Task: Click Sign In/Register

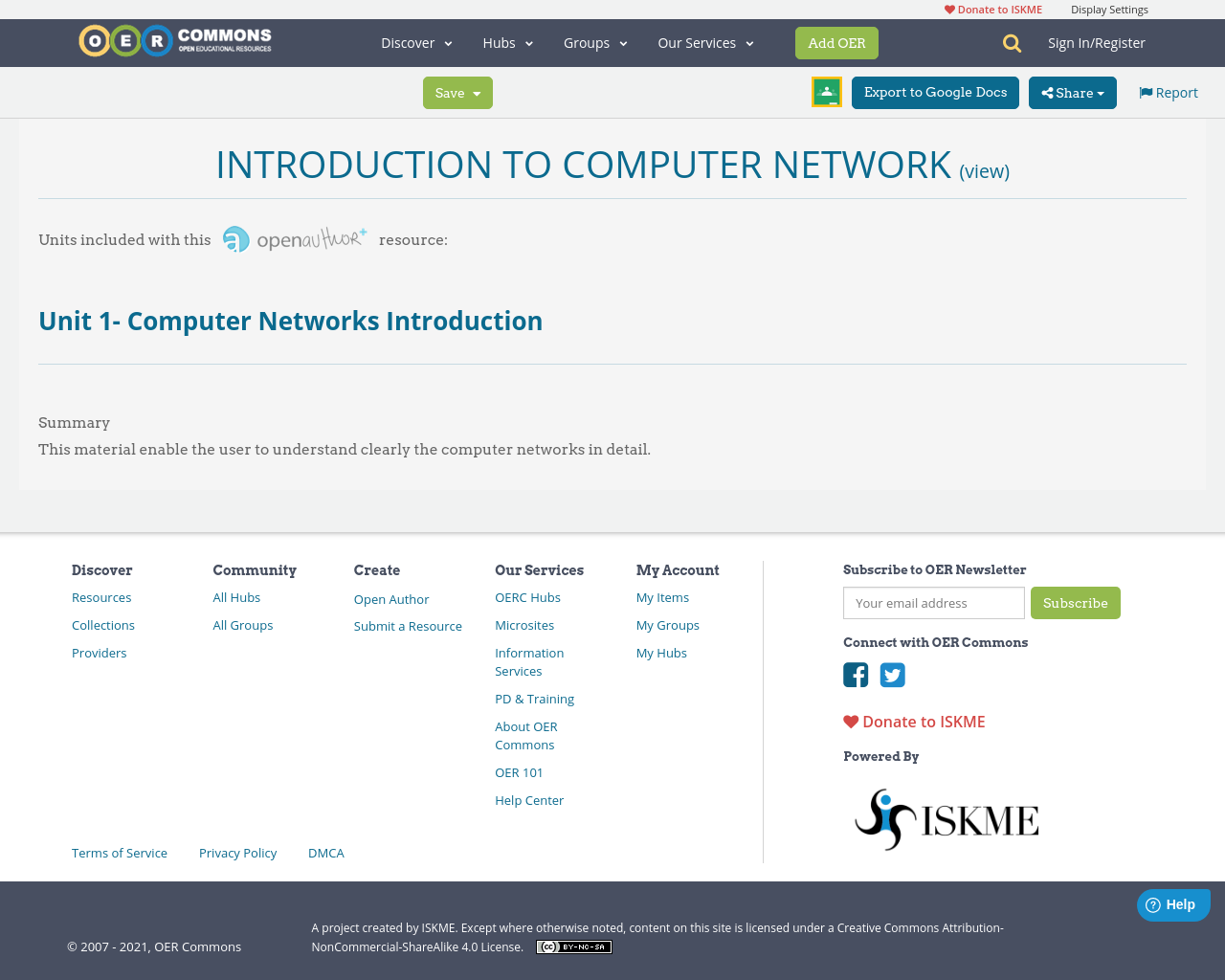Action: (1096, 42)
